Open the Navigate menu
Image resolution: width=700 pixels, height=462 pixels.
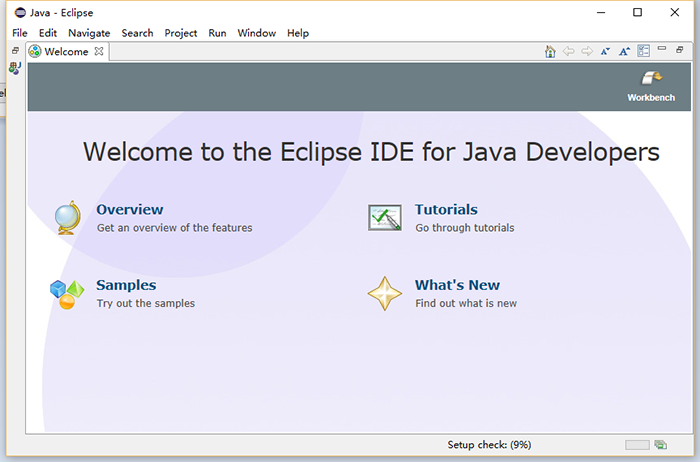(x=89, y=33)
